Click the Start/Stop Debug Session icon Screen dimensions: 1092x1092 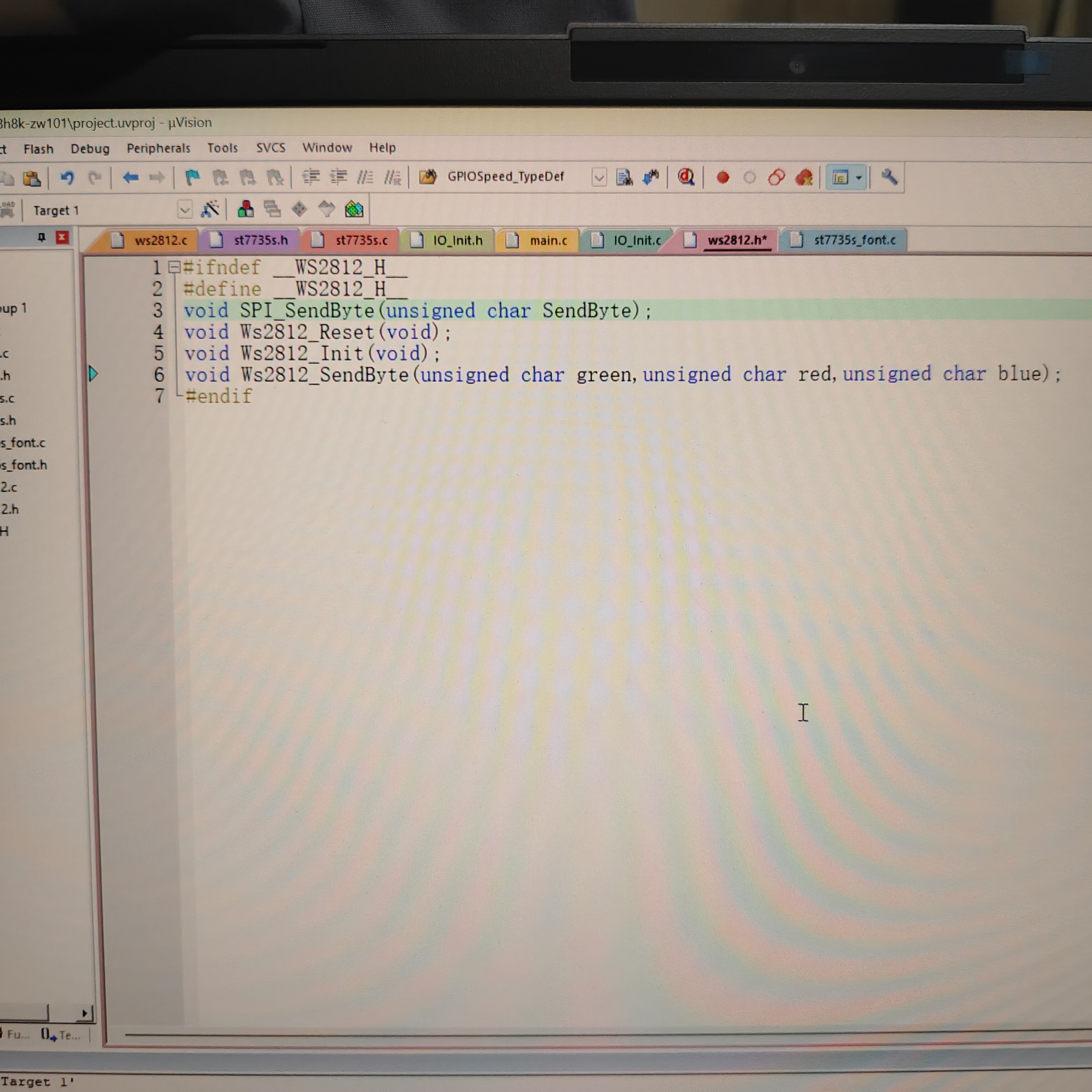click(686, 177)
